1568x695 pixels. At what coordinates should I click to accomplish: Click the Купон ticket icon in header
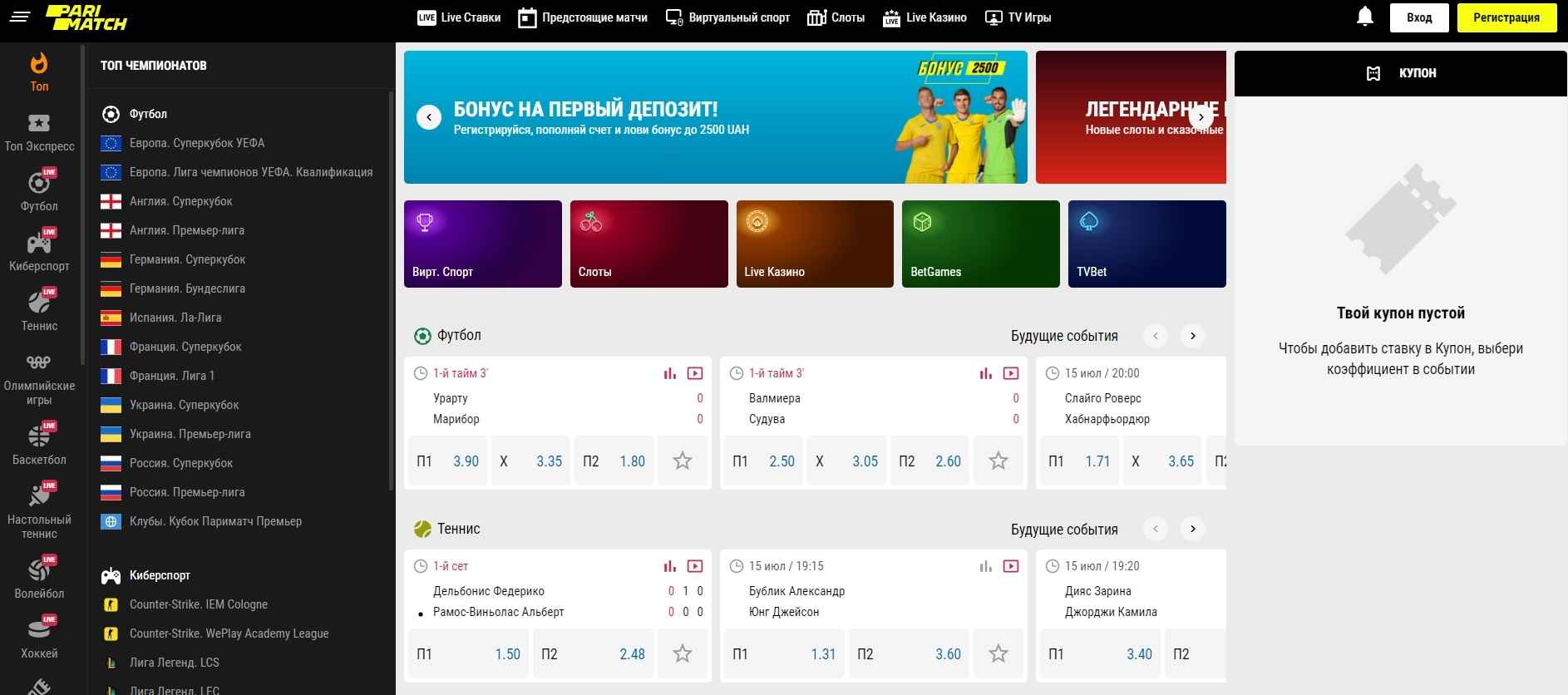point(1373,73)
